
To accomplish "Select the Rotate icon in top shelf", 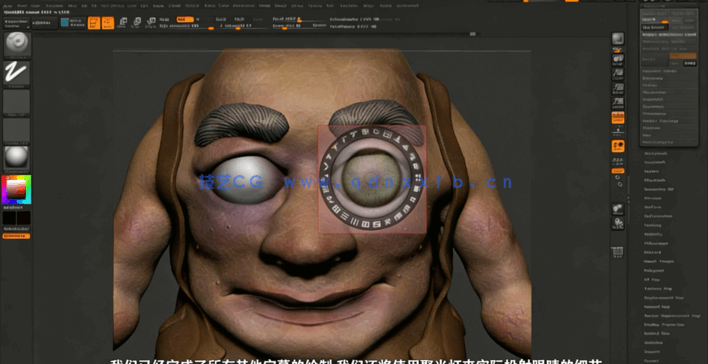I will [x=151, y=23].
